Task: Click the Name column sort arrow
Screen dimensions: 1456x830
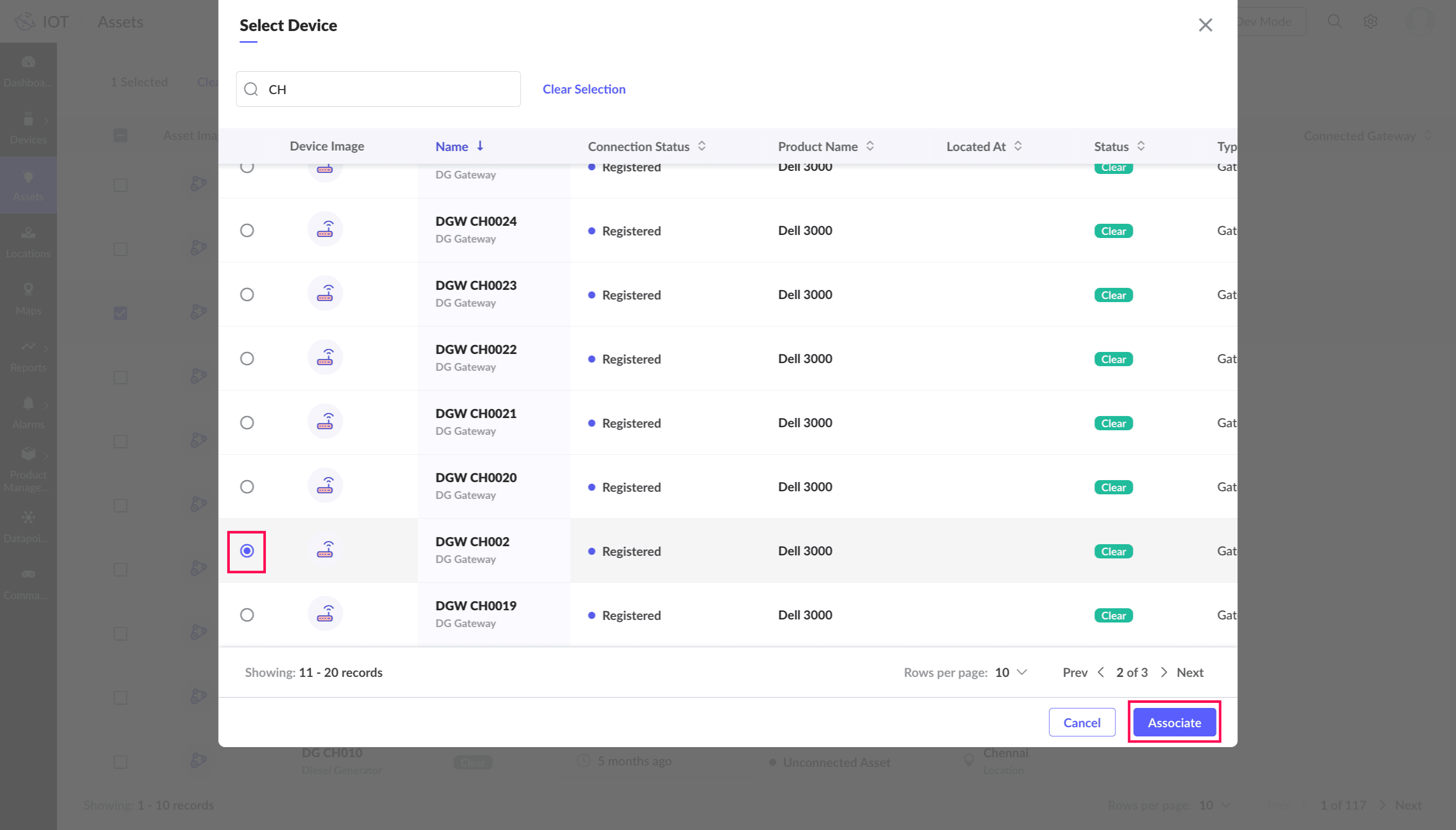Action: tap(480, 146)
